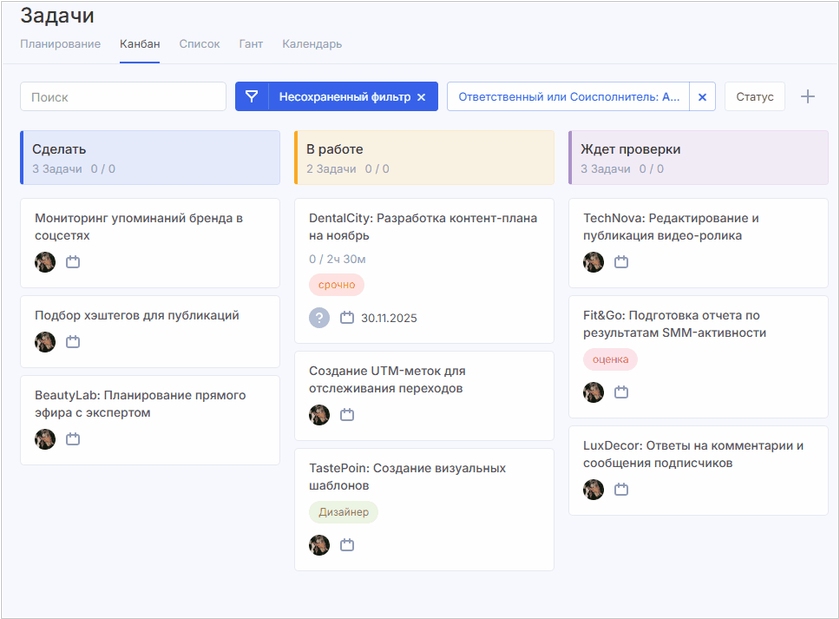
Task: Open calendar icon on Создание UTM-меток card
Action: 347,415
